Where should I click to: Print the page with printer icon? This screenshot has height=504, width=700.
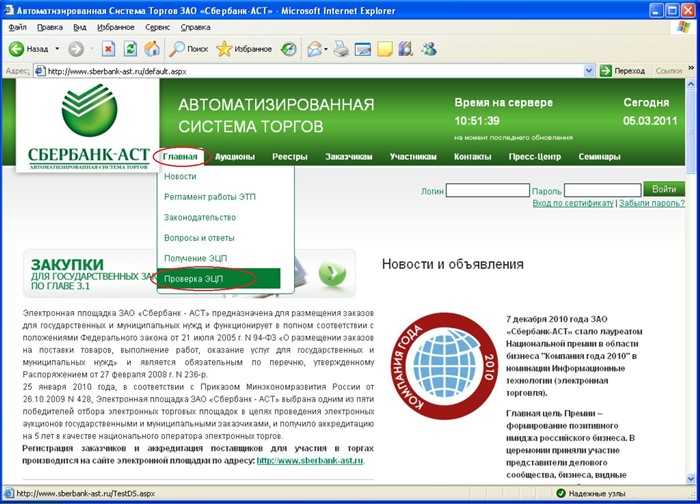tap(341, 49)
